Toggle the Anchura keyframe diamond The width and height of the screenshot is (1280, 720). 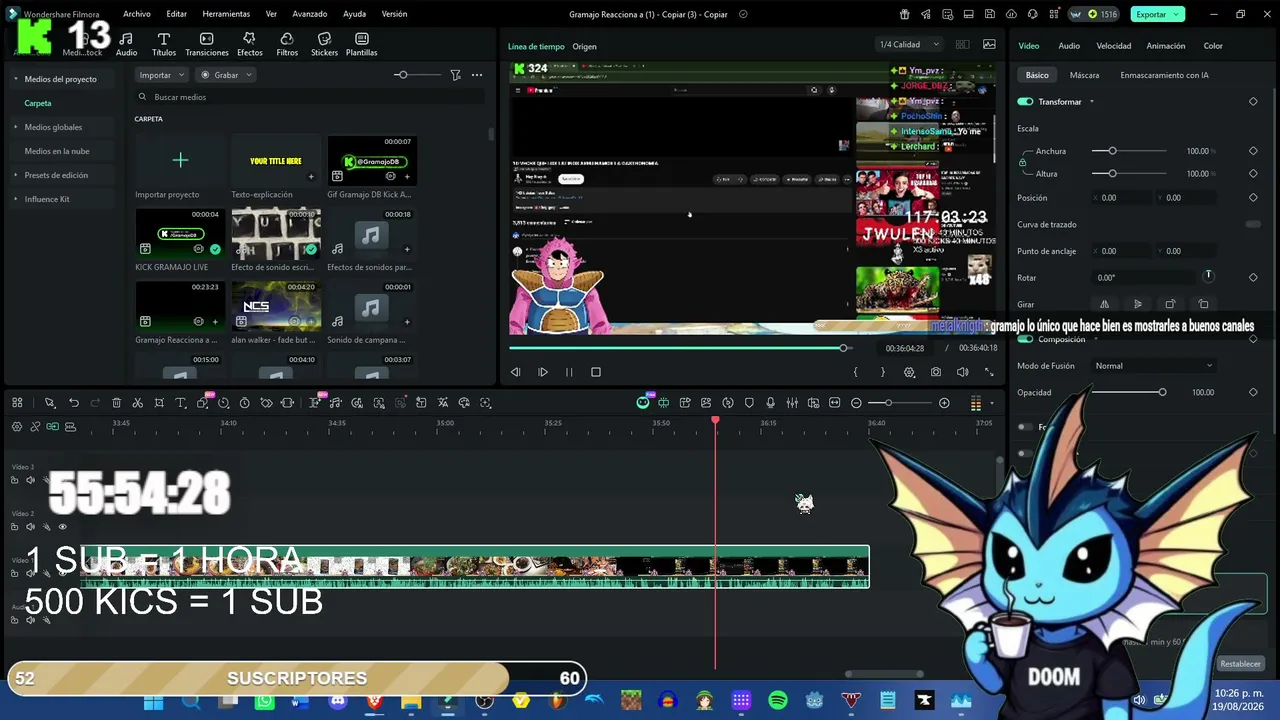(x=1253, y=151)
